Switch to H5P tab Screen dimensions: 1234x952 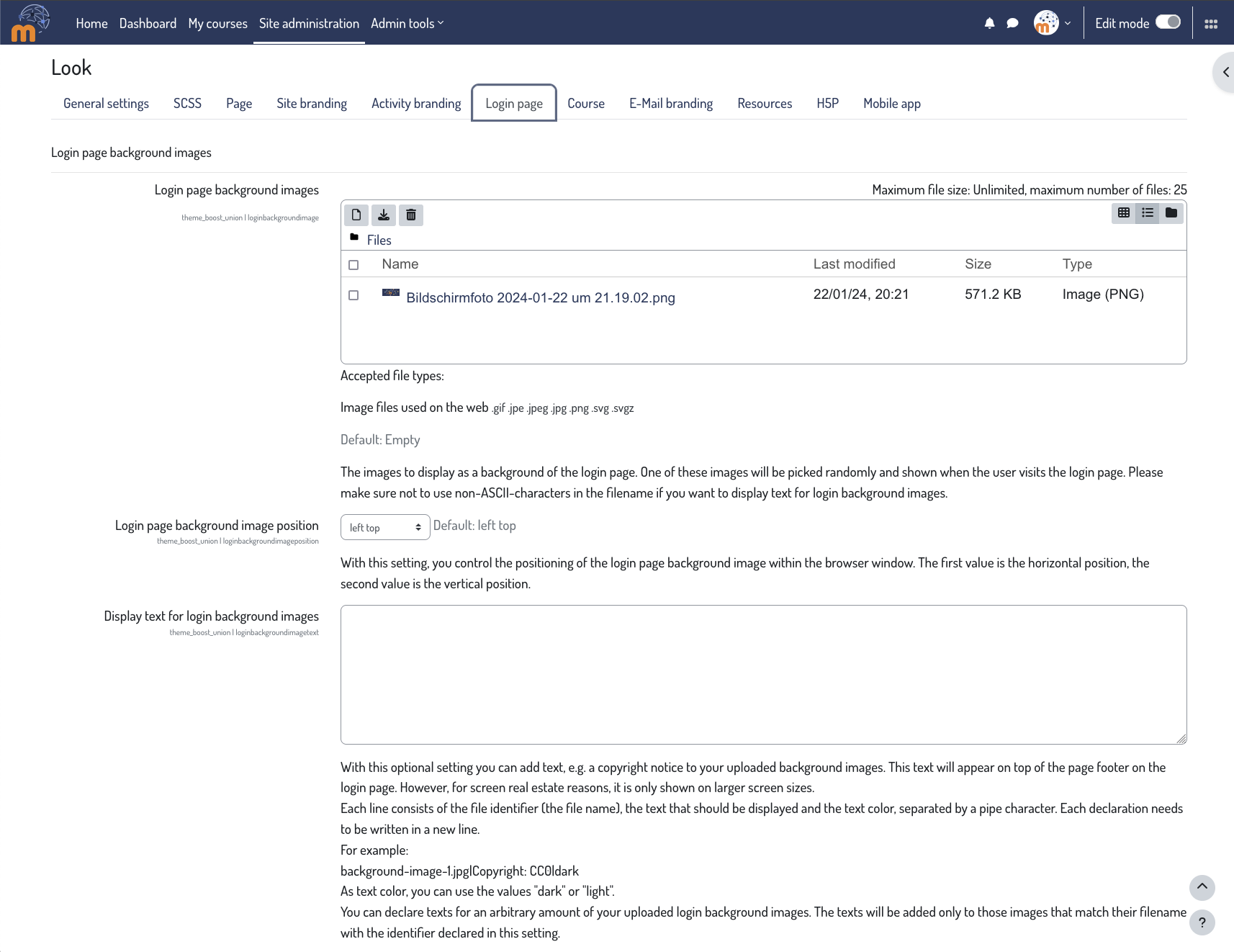[x=827, y=103]
